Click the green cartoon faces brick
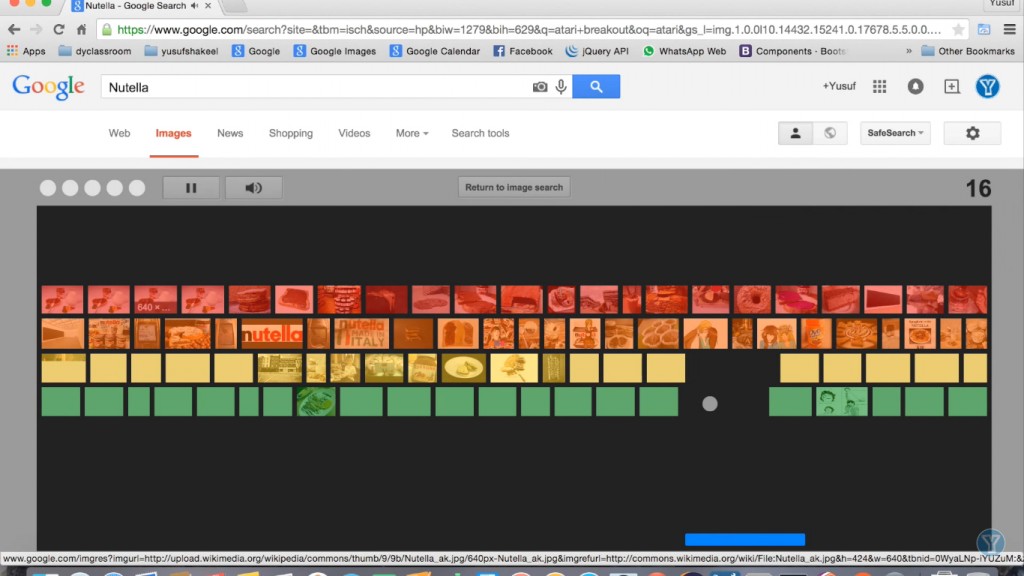This screenshot has width=1024, height=576. pyautogui.click(x=841, y=401)
